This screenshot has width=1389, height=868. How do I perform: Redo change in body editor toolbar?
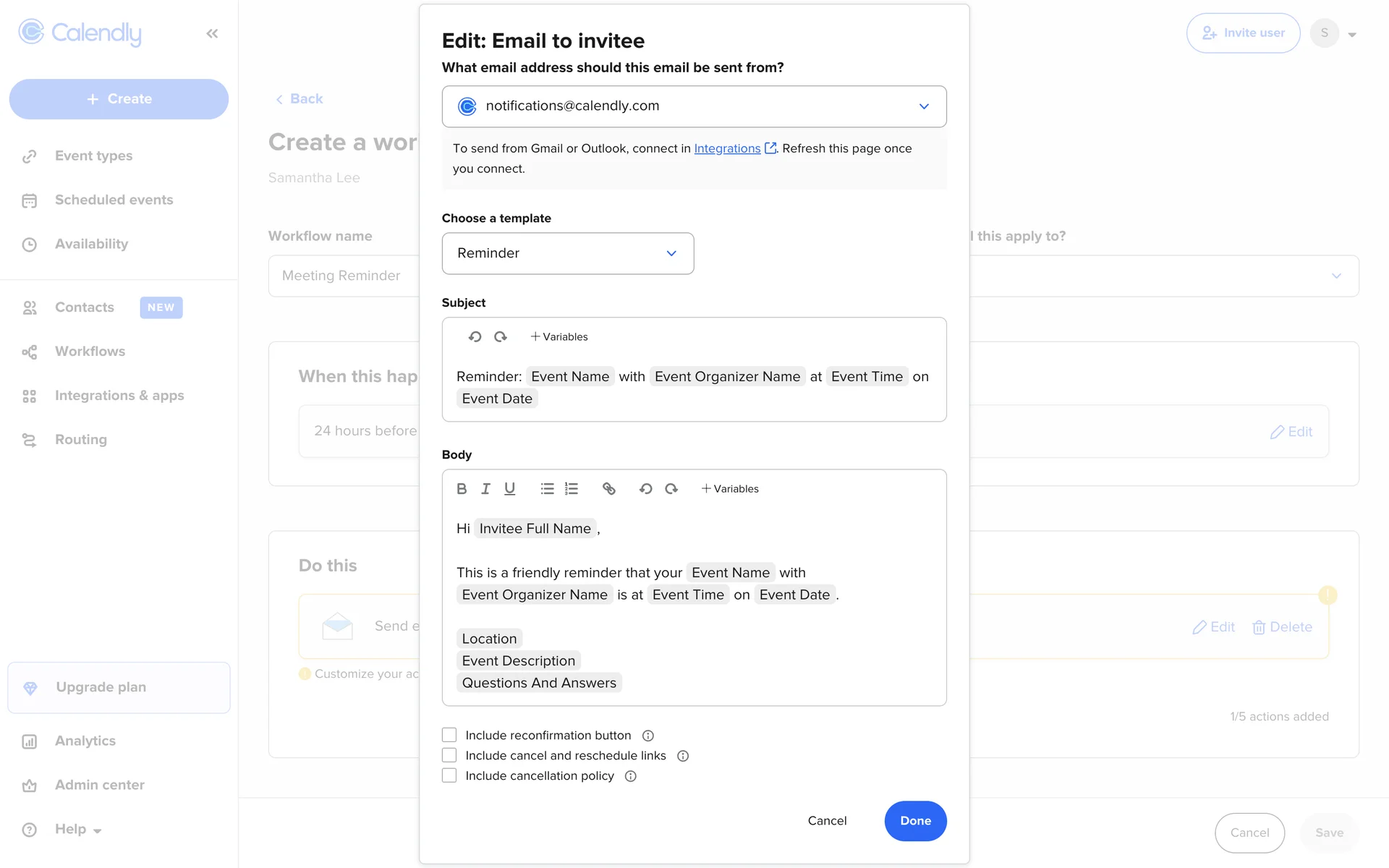(x=671, y=489)
